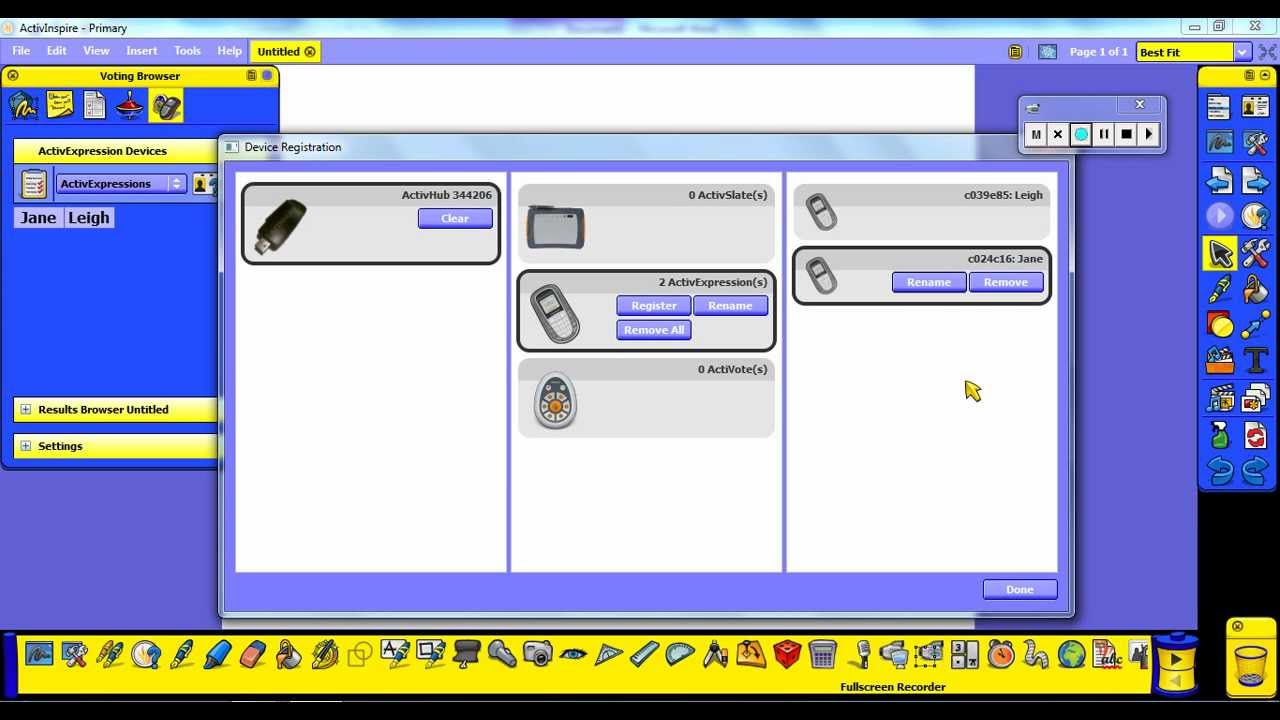Remove device c024c16: Jane

[1006, 282]
